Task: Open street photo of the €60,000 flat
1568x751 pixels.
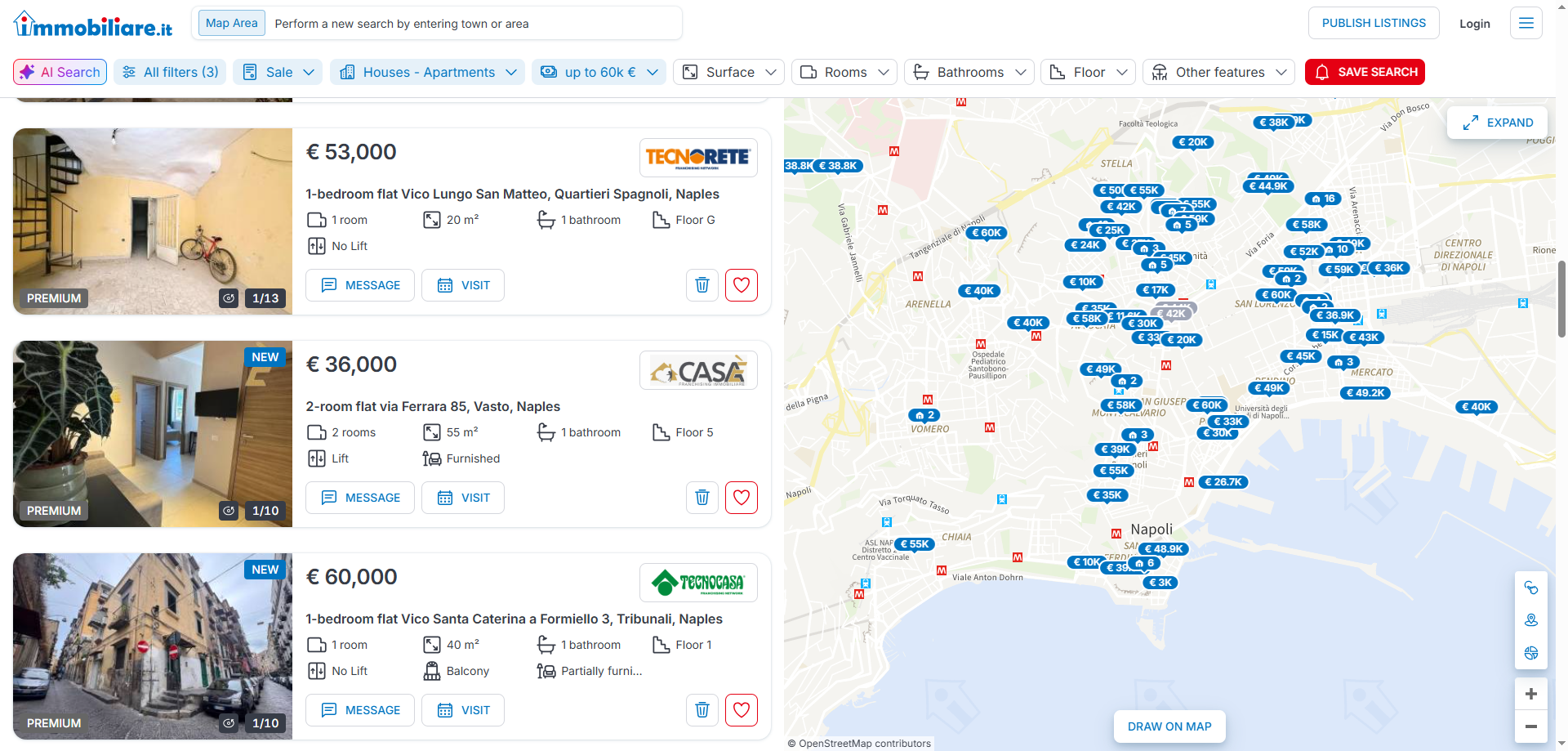Action: 153,646
